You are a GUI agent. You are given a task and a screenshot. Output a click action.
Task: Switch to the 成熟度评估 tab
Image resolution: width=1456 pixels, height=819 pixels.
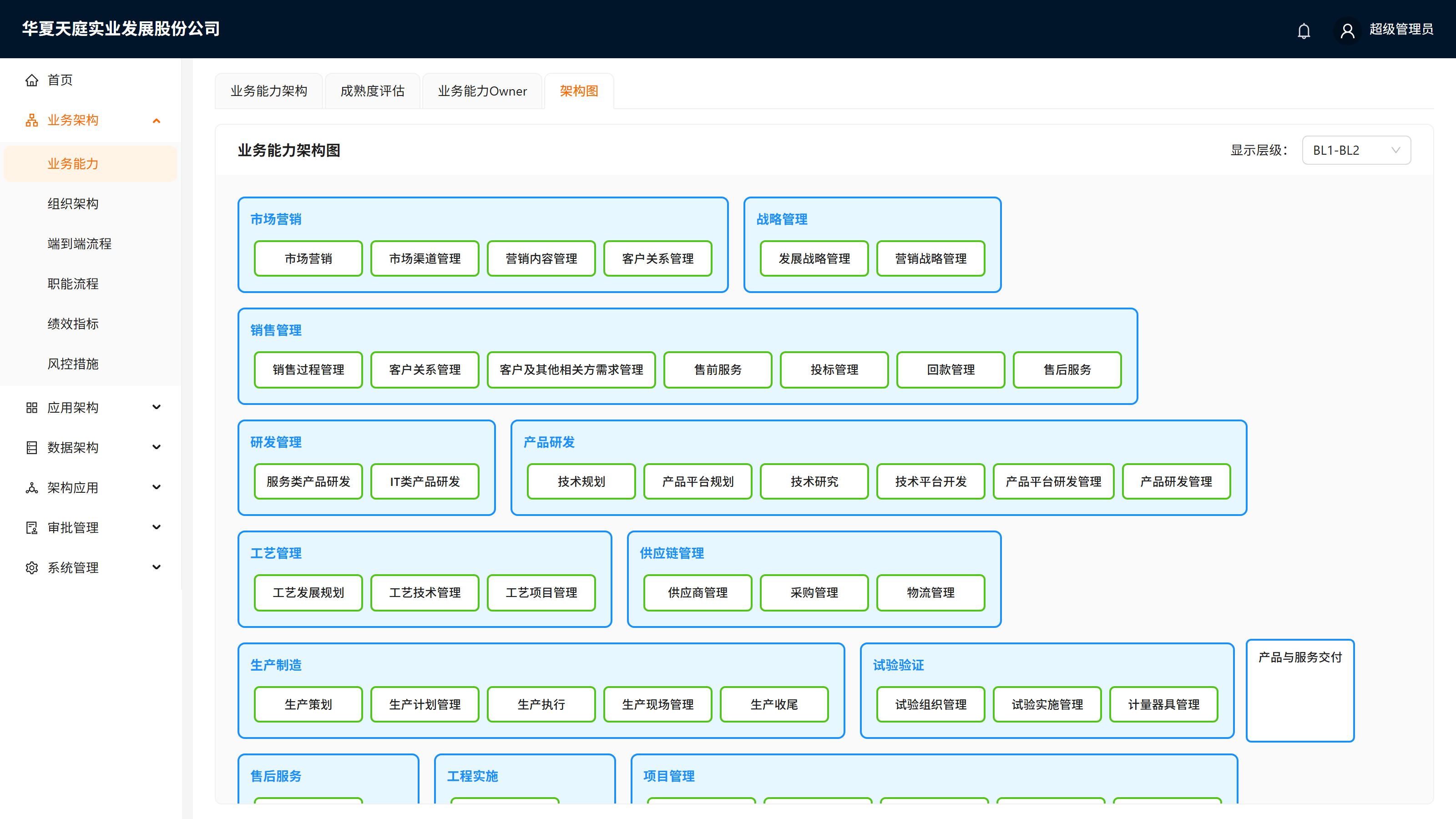coord(373,91)
